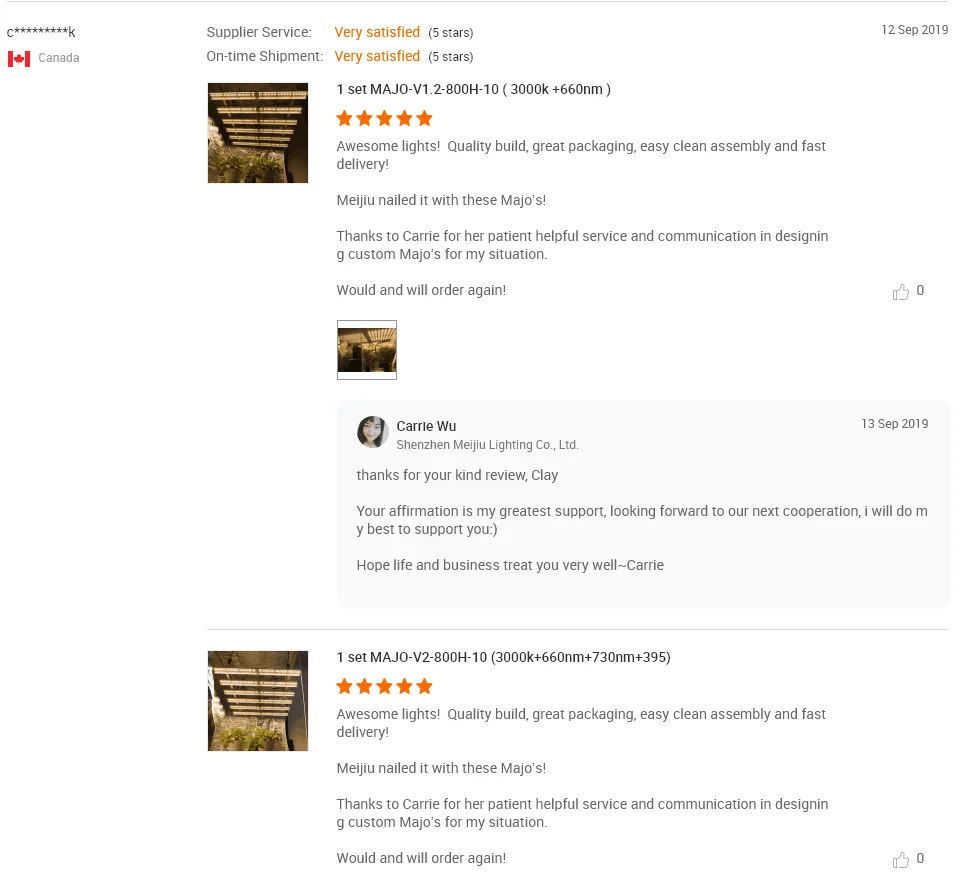Click second review's five-star rating
This screenshot has width=967, height=888.
tap(384, 687)
